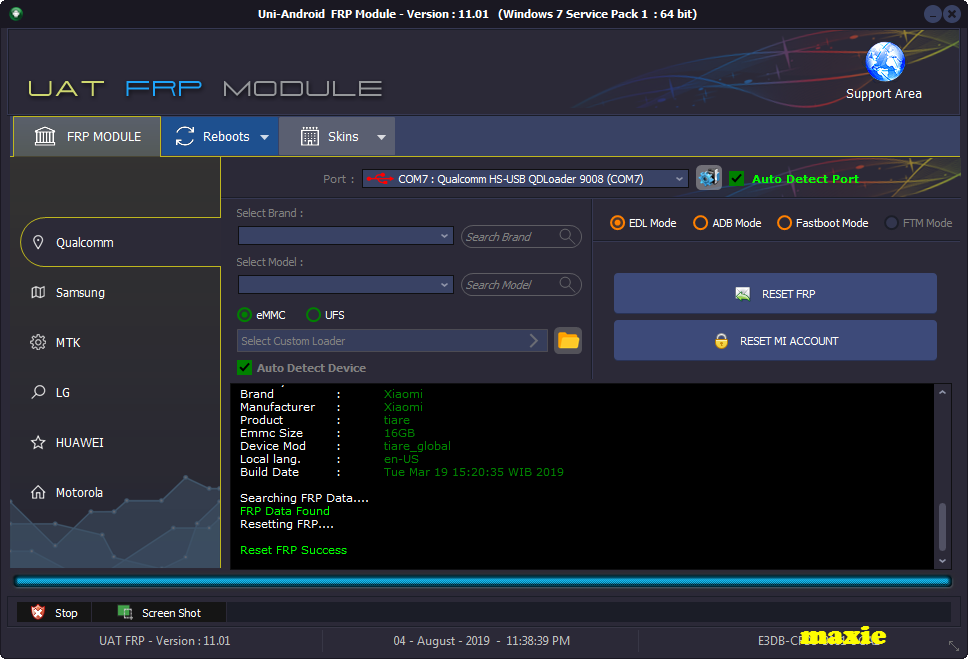This screenshot has width=968, height=659.
Task: Click the RESET MI ACCOUNT padlock icon
Action: pos(721,341)
